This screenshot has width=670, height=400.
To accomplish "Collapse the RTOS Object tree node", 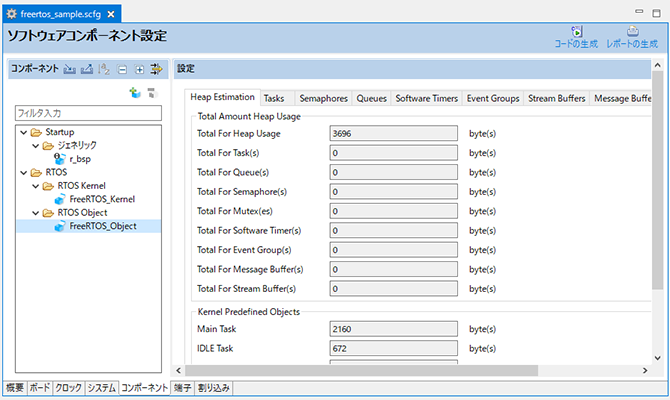I will [x=36, y=213].
